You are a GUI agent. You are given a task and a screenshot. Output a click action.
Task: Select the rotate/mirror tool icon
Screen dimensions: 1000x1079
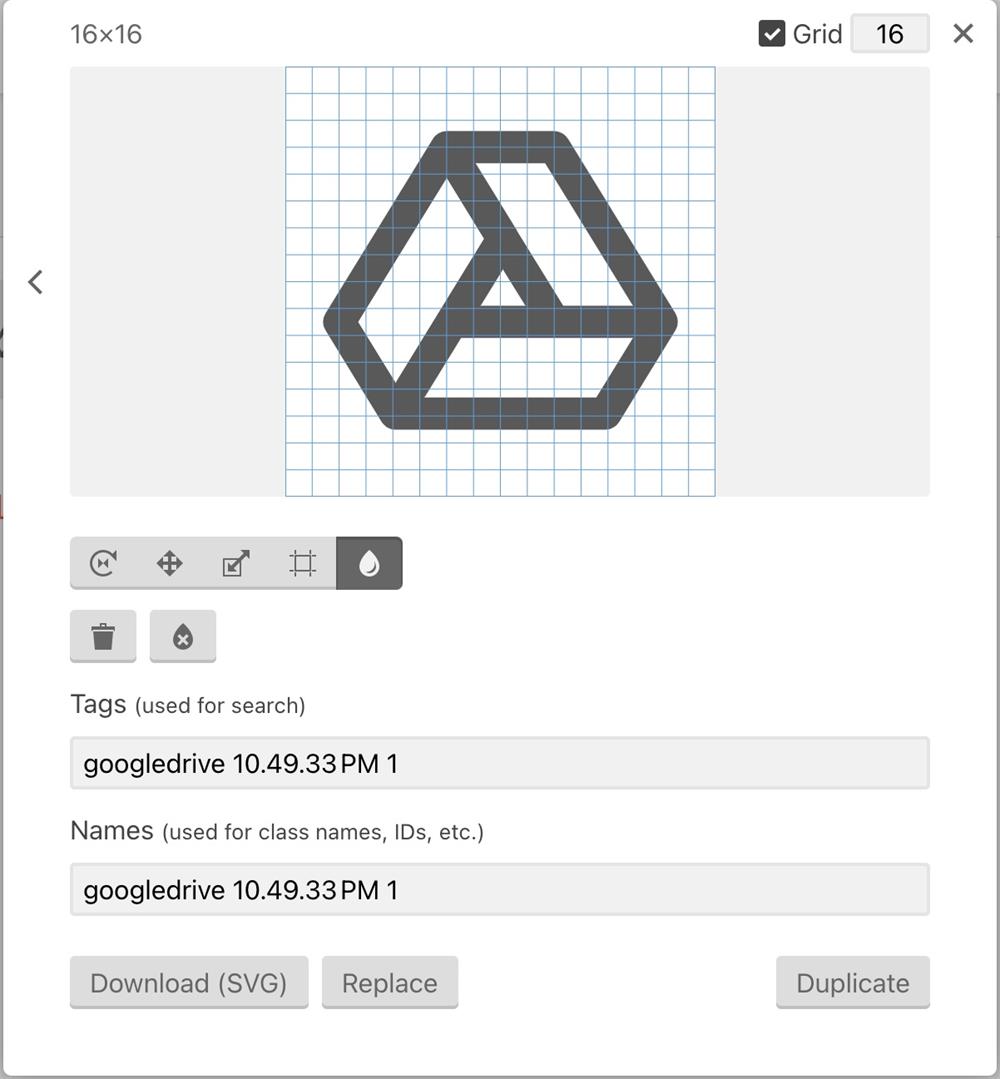pyautogui.click(x=103, y=563)
